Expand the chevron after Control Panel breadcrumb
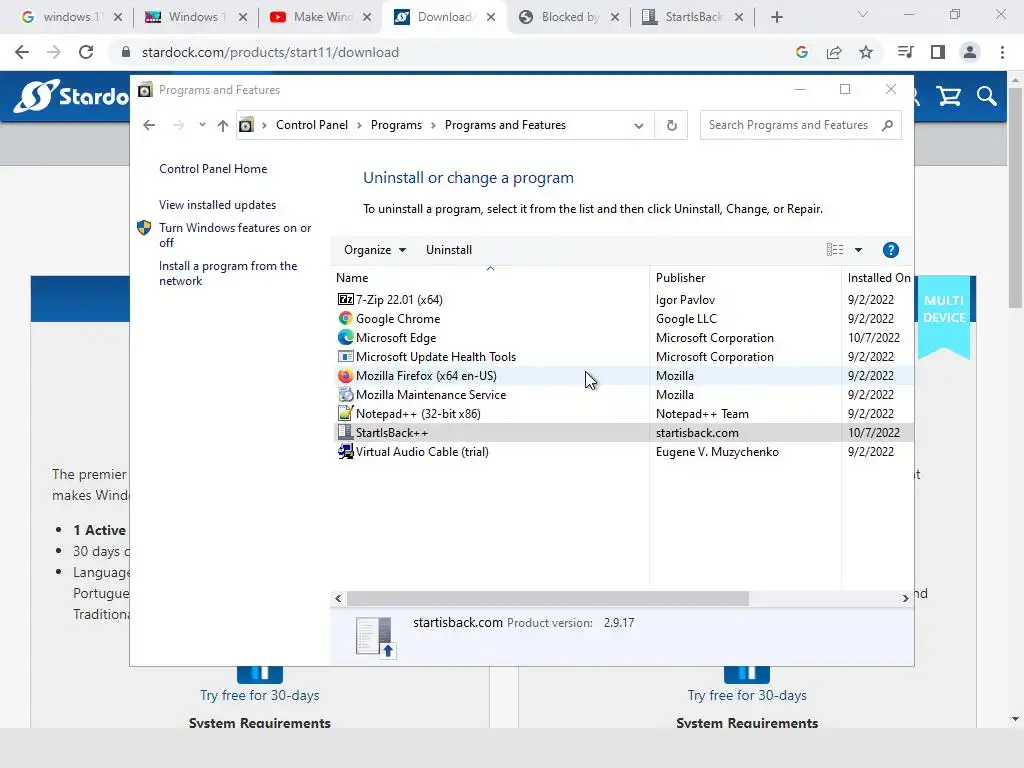Image resolution: width=1024 pixels, height=768 pixels. point(359,125)
